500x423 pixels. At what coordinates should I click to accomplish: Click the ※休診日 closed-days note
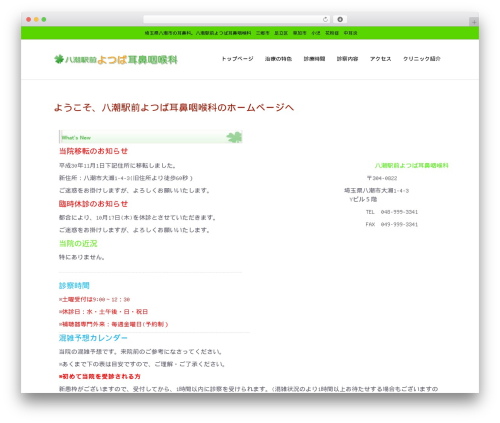point(103,312)
